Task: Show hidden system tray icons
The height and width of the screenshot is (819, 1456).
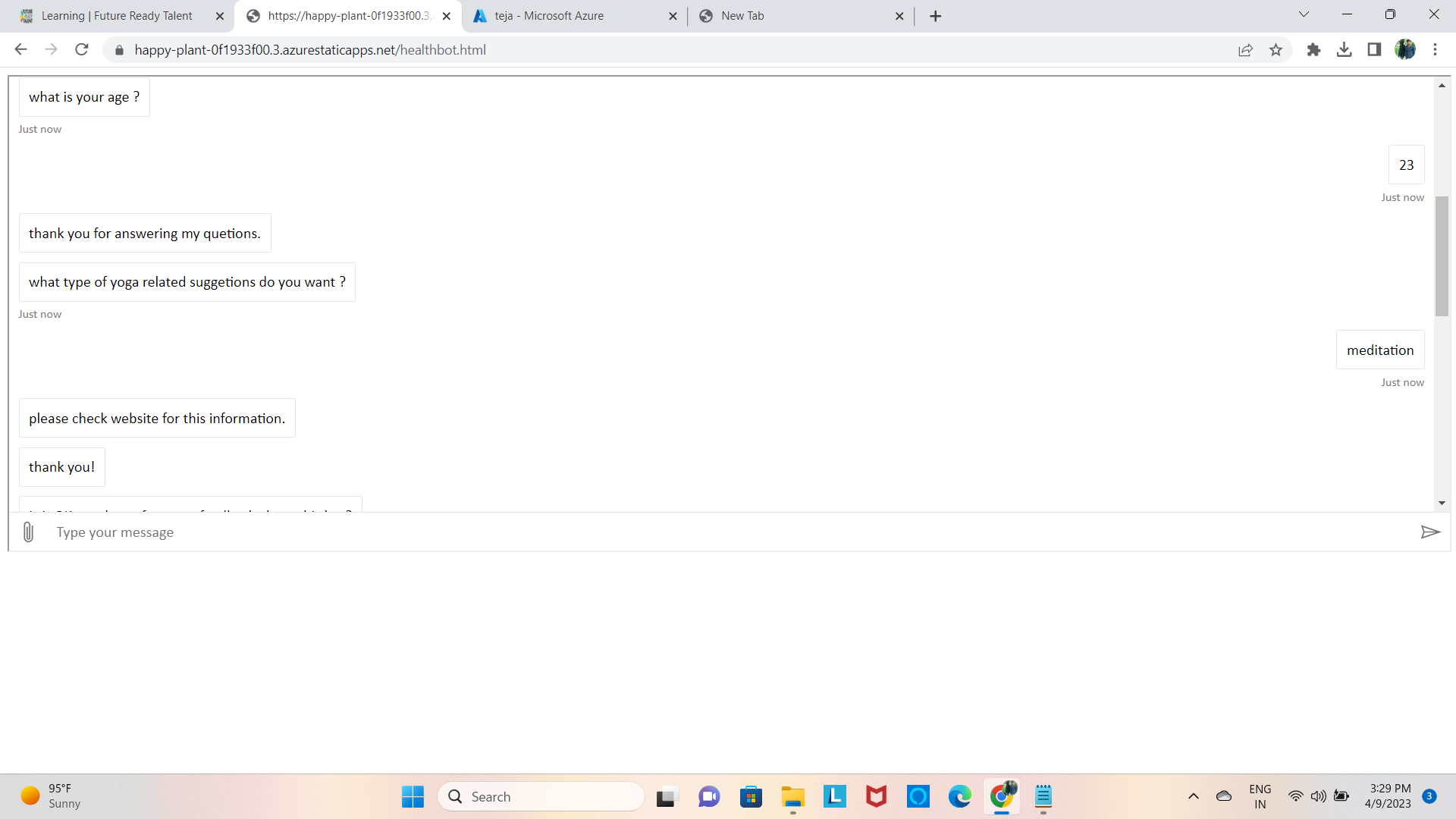Action: pyautogui.click(x=1193, y=796)
